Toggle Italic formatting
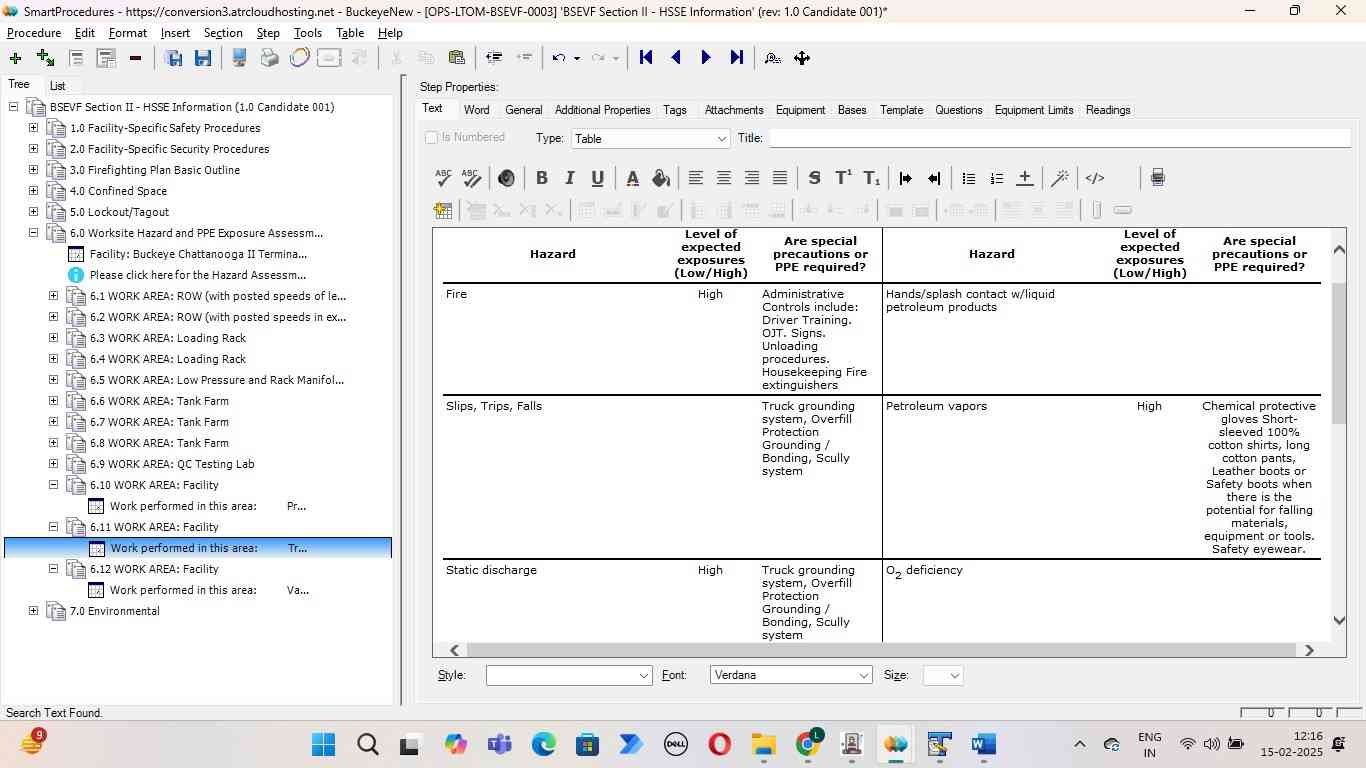The height and width of the screenshot is (768, 1366). [x=570, y=178]
